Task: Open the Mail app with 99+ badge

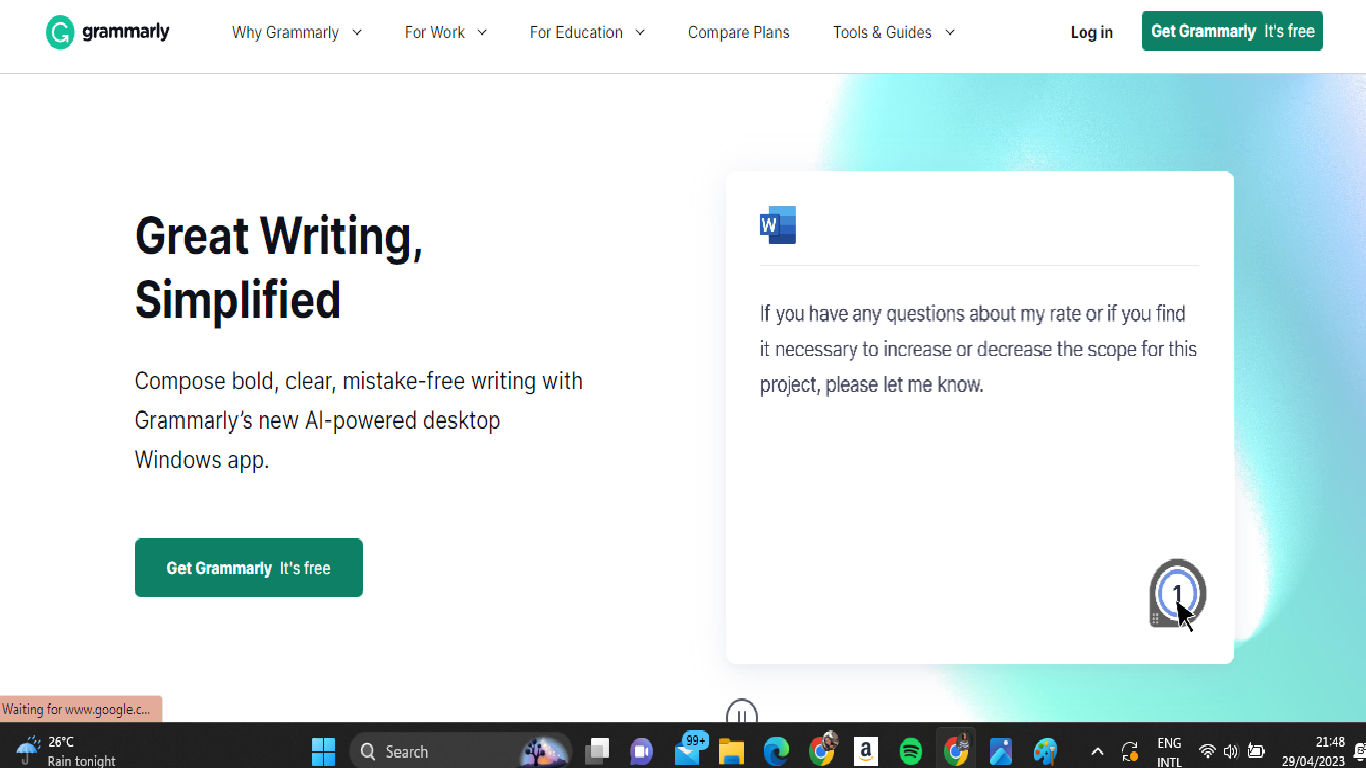Action: tap(689, 750)
